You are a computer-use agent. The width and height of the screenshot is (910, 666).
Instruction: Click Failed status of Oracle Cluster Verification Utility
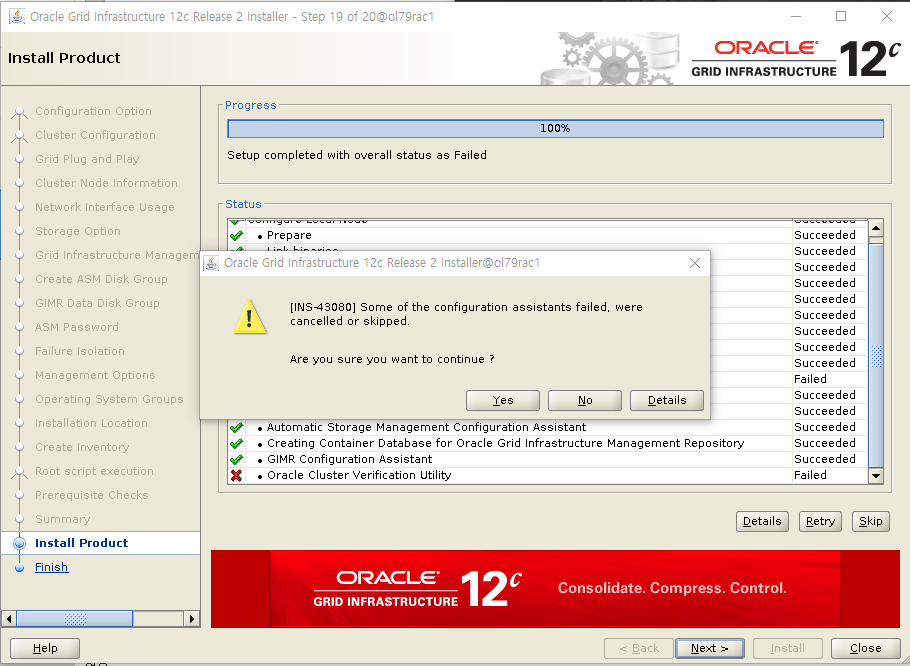(x=810, y=475)
